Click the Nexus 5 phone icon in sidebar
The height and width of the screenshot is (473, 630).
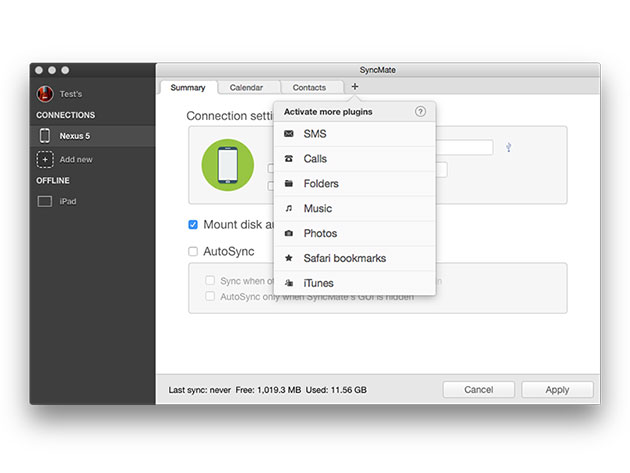click(45, 136)
